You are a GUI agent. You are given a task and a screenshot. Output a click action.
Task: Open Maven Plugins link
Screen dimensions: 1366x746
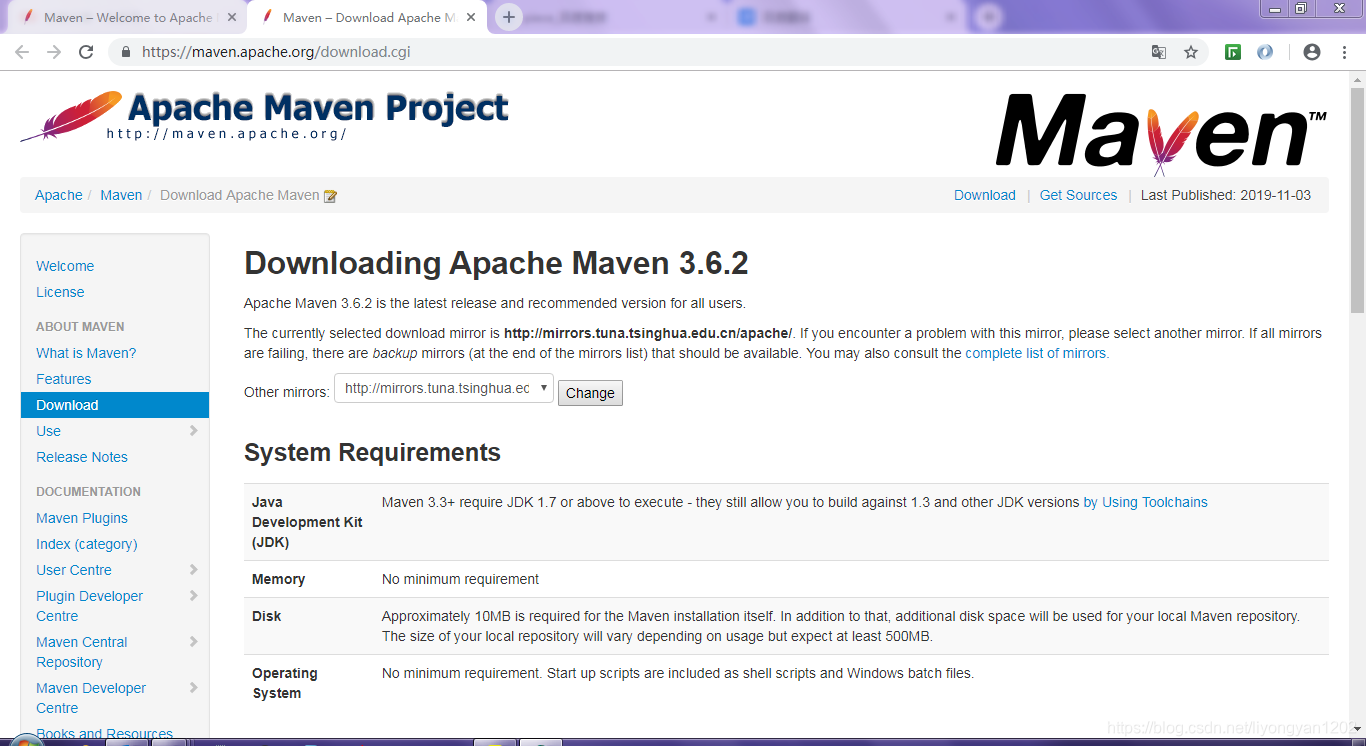[x=82, y=518]
